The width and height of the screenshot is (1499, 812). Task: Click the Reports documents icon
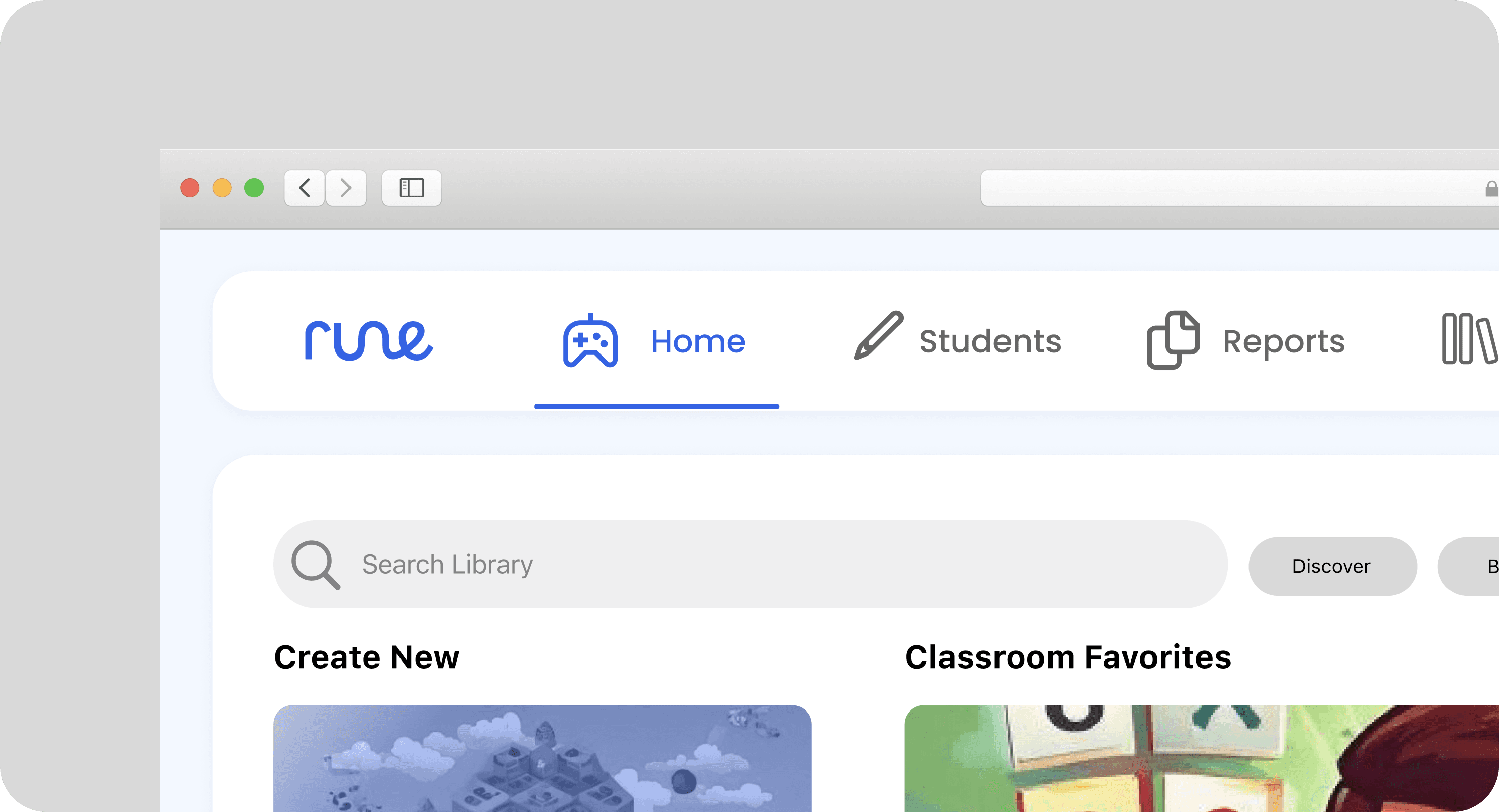pyautogui.click(x=1173, y=340)
